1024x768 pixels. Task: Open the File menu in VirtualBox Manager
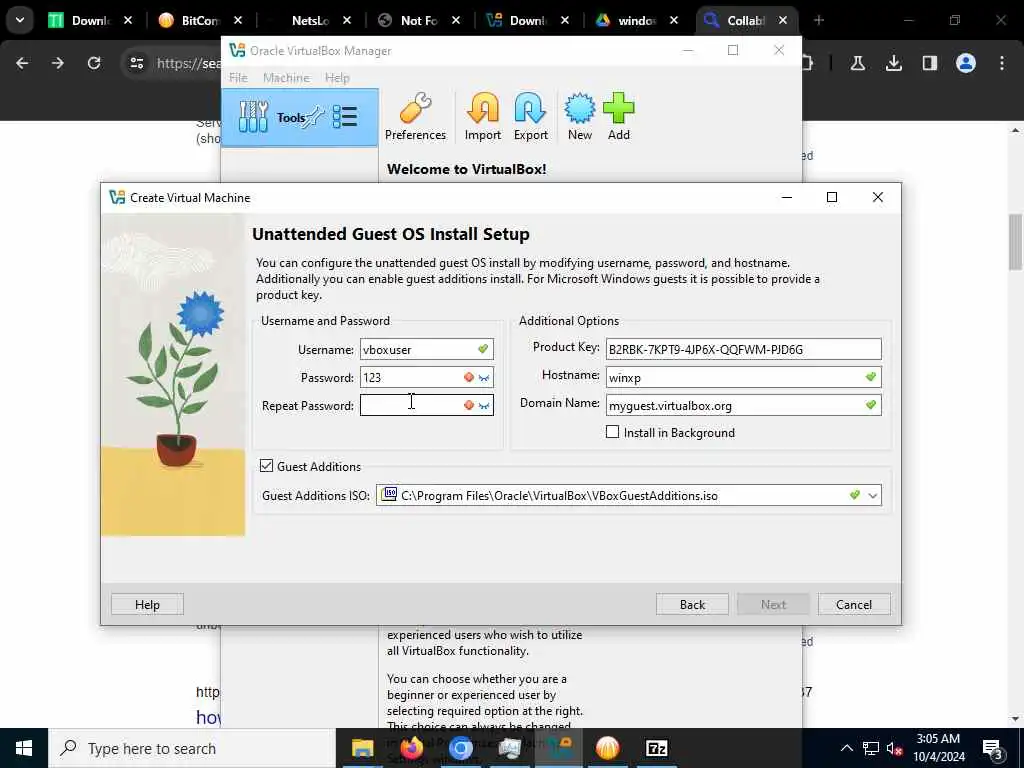click(x=238, y=77)
